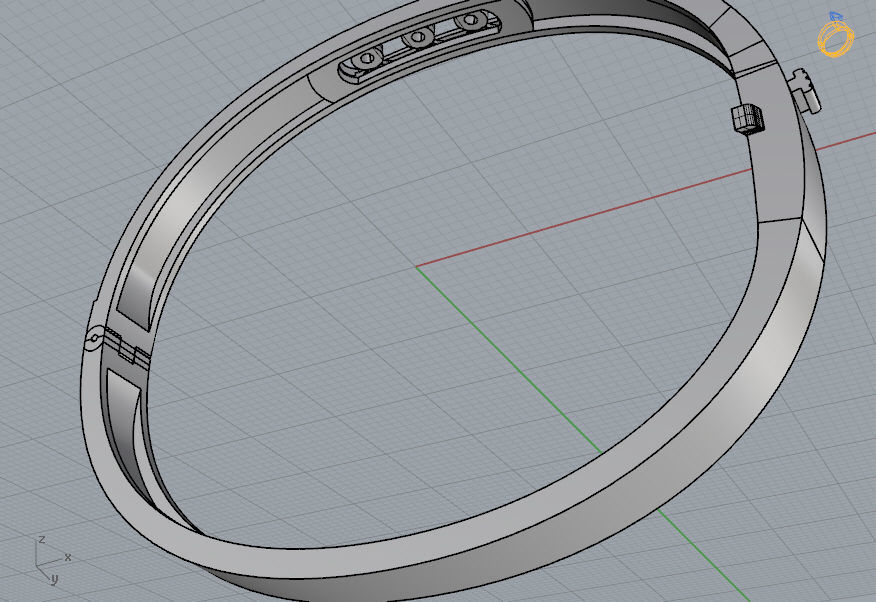Select the small gridded cube on the bracelet
876x602 pixels.
coord(748,118)
